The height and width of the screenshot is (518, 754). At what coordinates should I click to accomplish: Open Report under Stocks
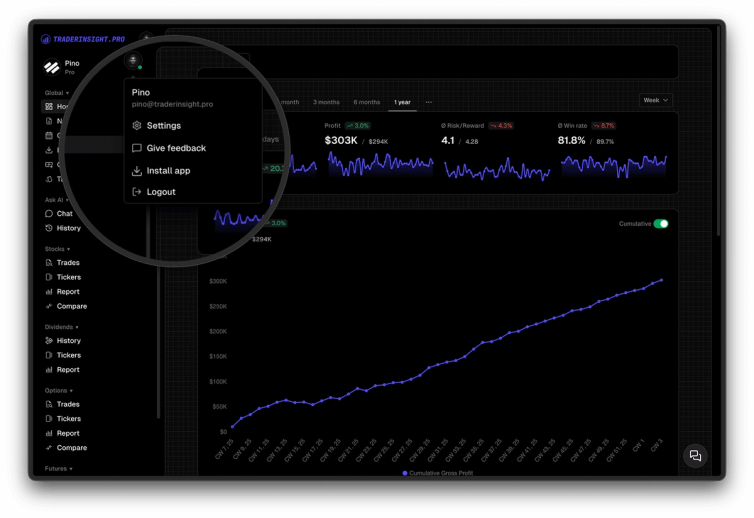tap(63, 291)
